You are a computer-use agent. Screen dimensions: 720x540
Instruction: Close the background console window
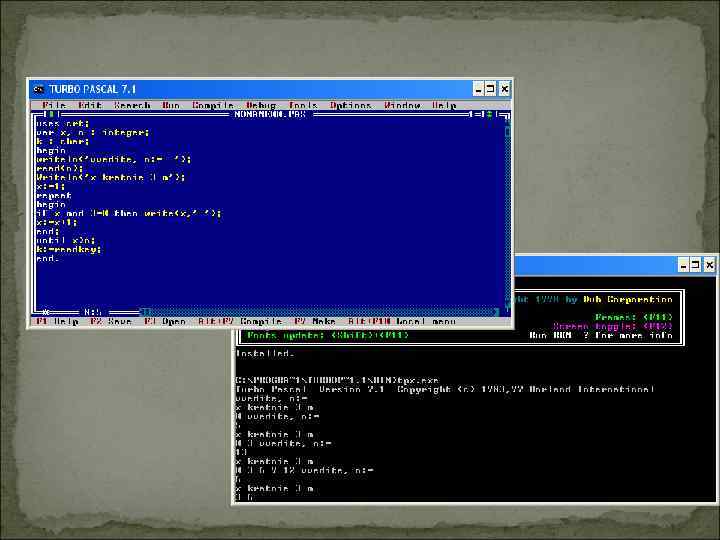click(709, 265)
